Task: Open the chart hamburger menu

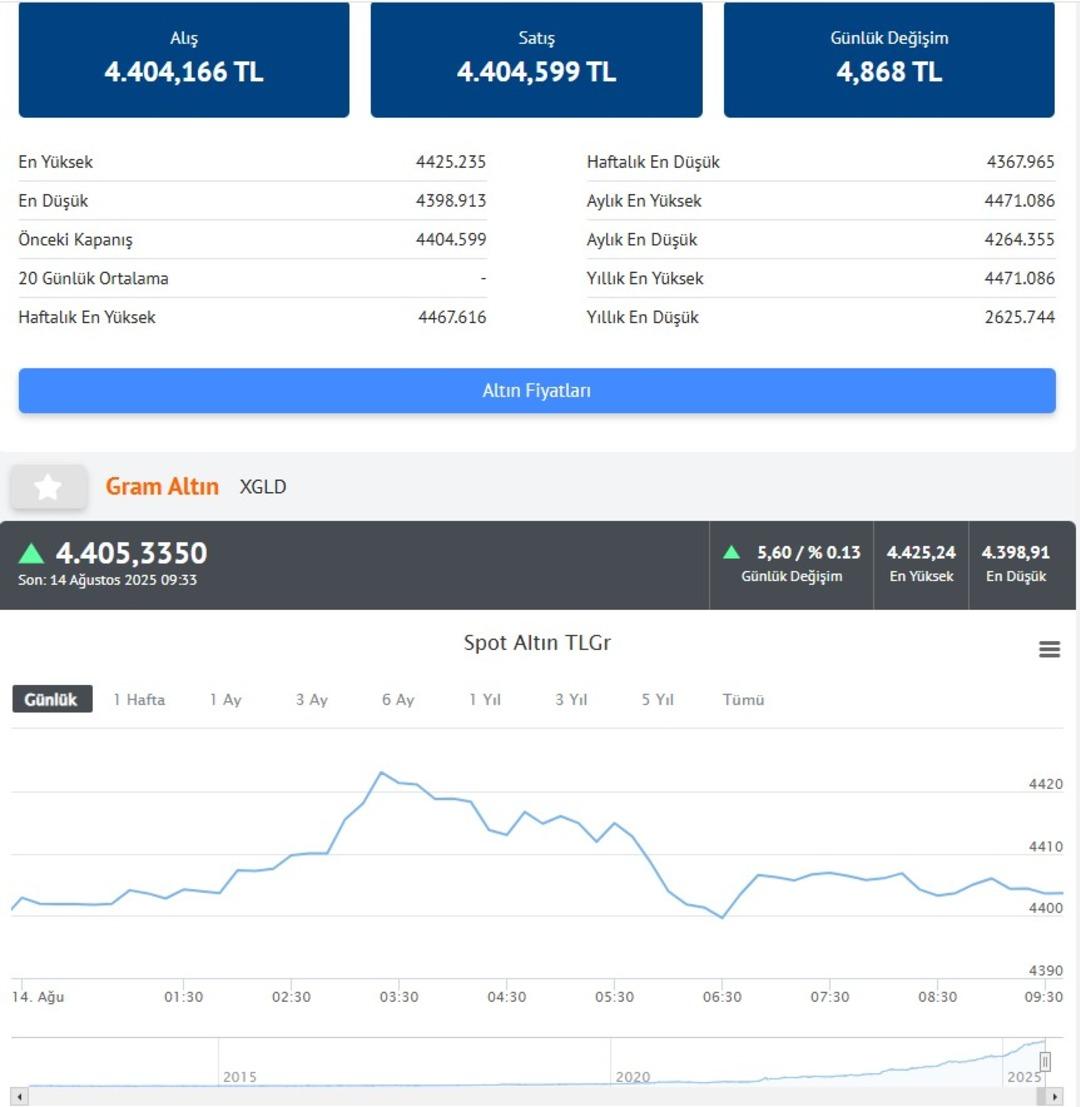Action: pyautogui.click(x=1049, y=649)
